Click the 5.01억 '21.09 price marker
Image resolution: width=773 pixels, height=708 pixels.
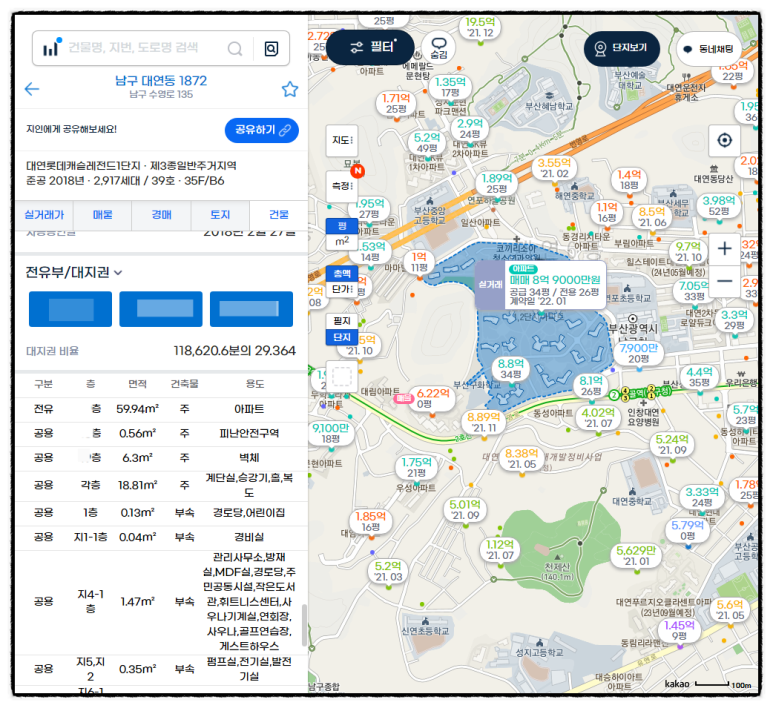465,510
